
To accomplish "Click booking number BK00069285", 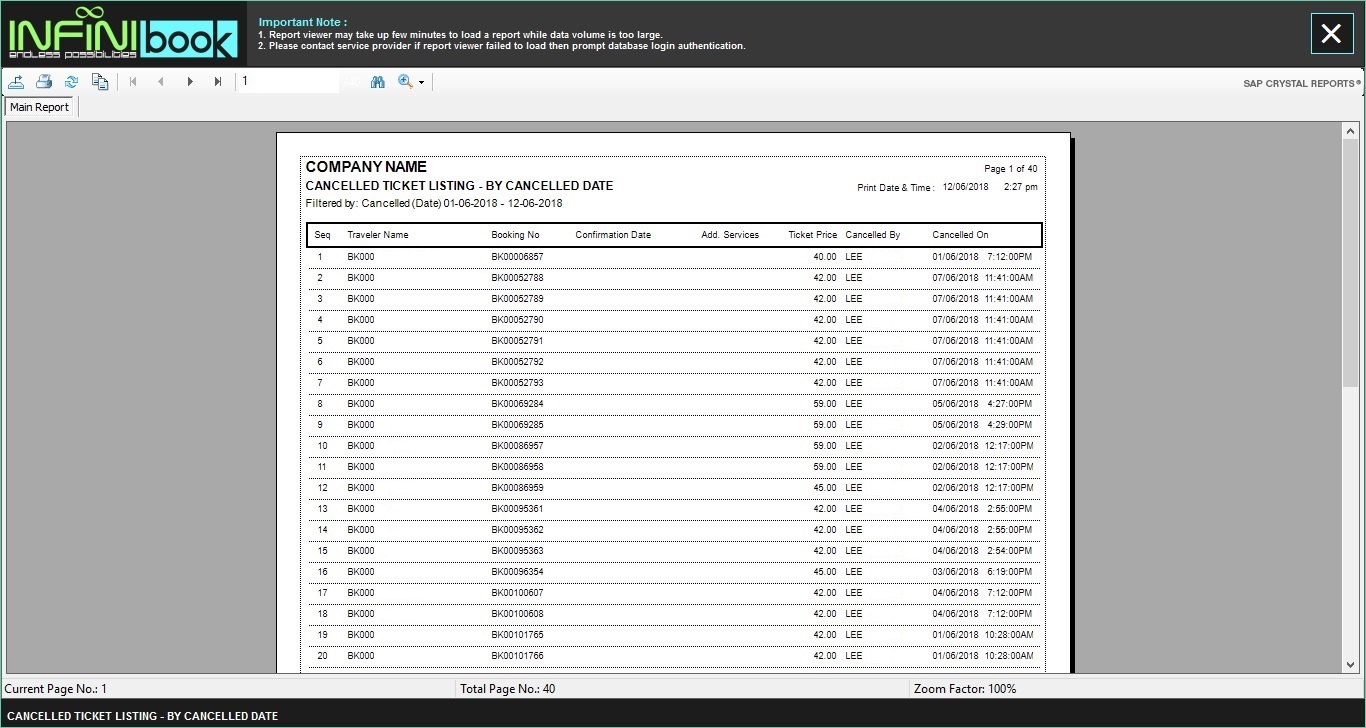I will (x=517, y=425).
